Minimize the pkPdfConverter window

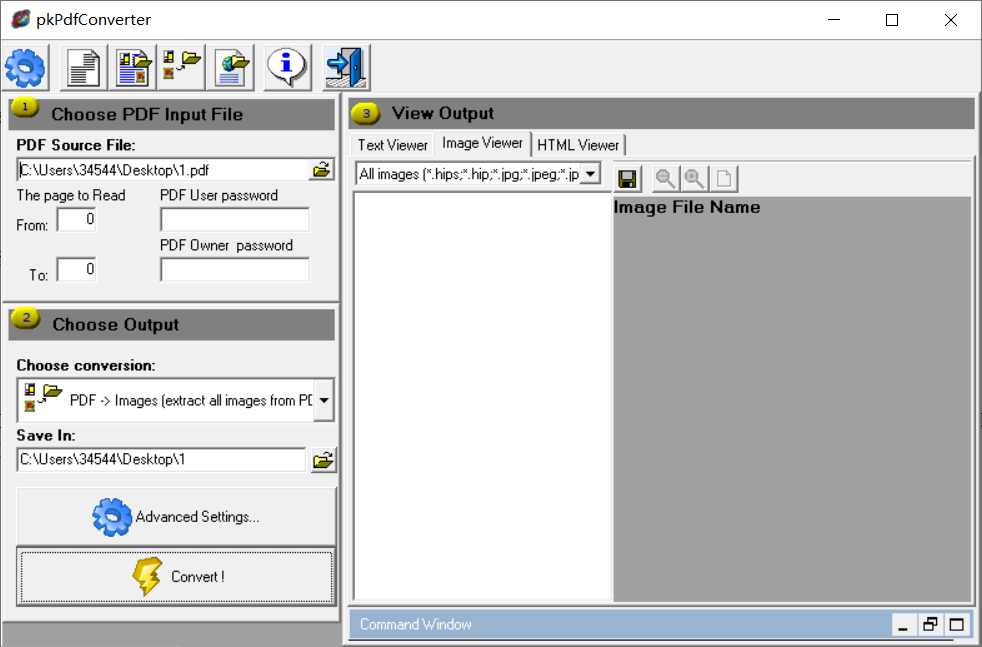click(x=834, y=20)
